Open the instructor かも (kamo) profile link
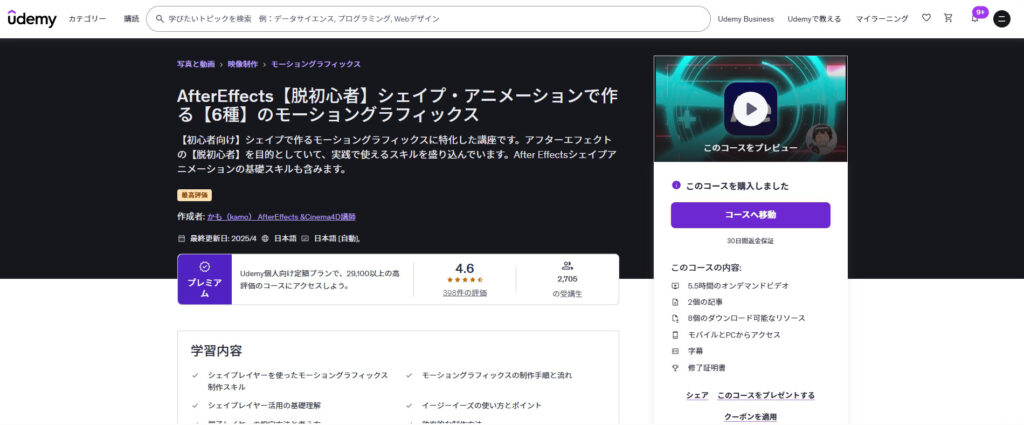 click(281, 216)
